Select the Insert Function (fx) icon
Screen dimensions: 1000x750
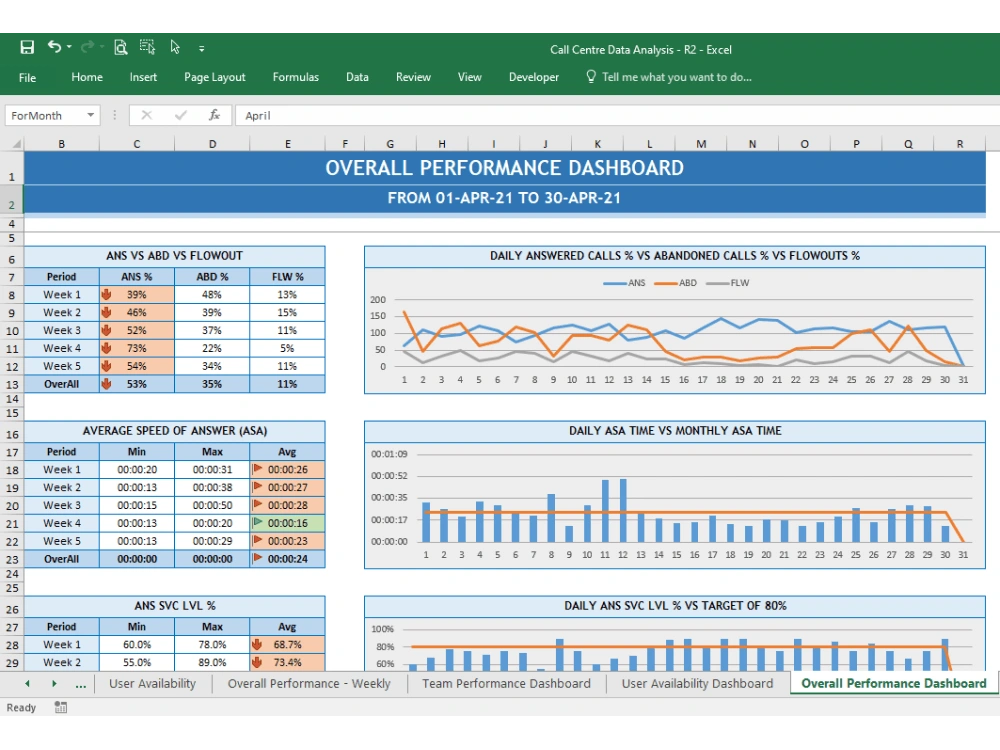click(x=213, y=115)
